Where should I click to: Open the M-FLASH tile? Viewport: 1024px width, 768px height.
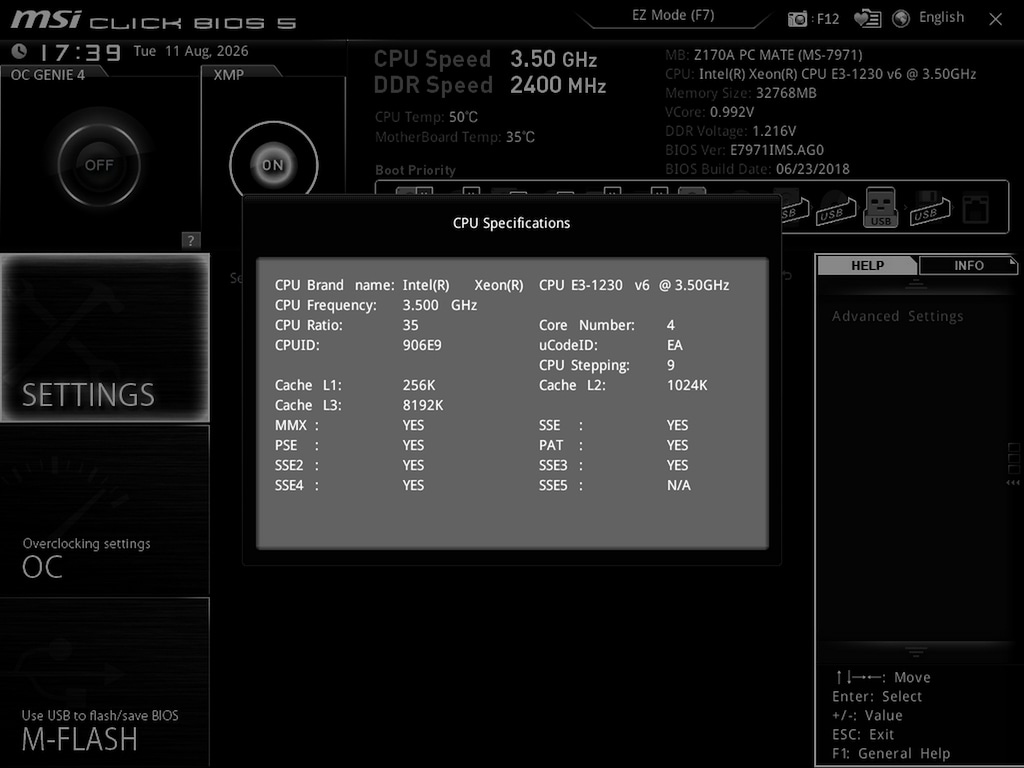[x=104, y=682]
